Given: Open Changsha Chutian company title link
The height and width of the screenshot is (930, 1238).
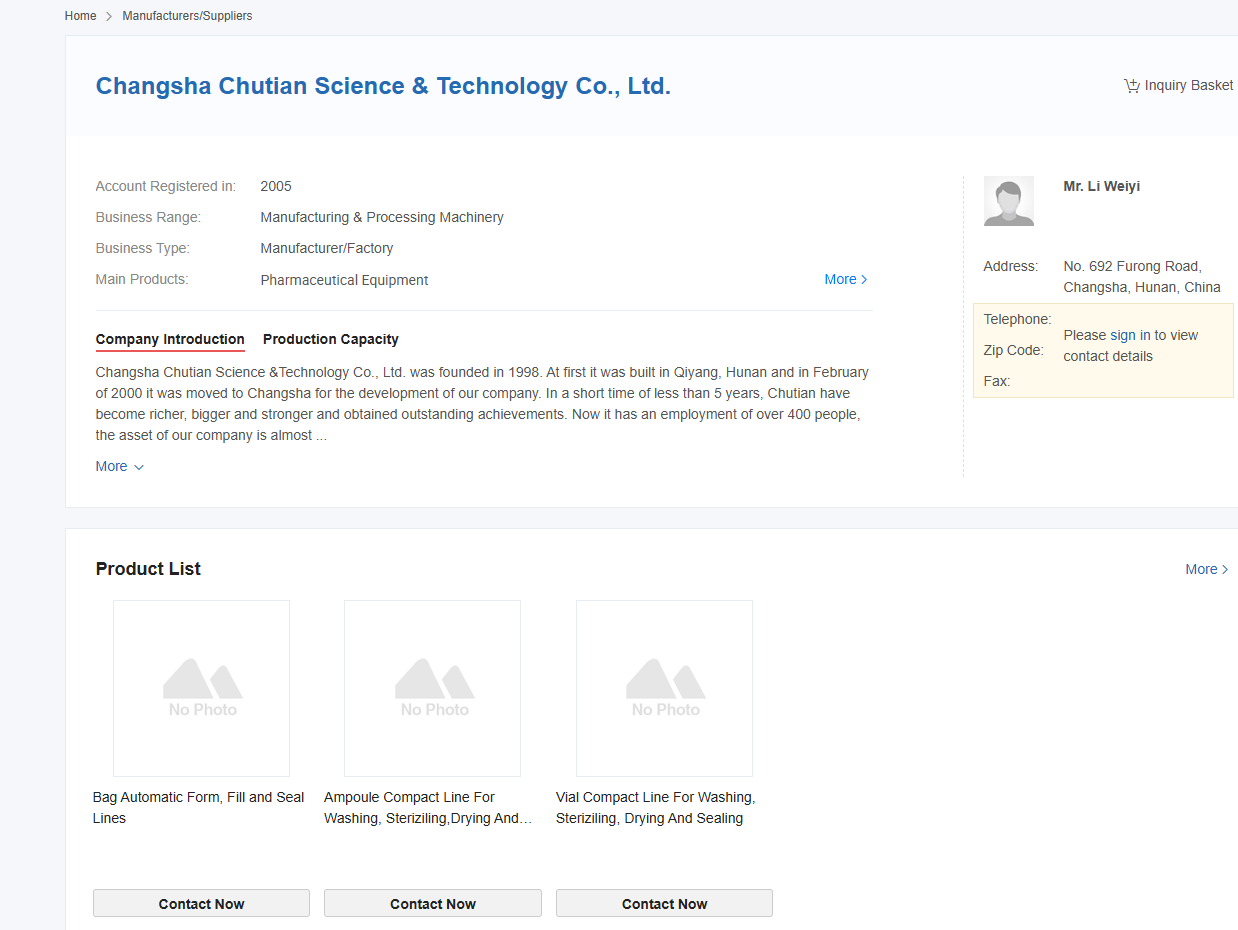Looking at the screenshot, I should [383, 86].
